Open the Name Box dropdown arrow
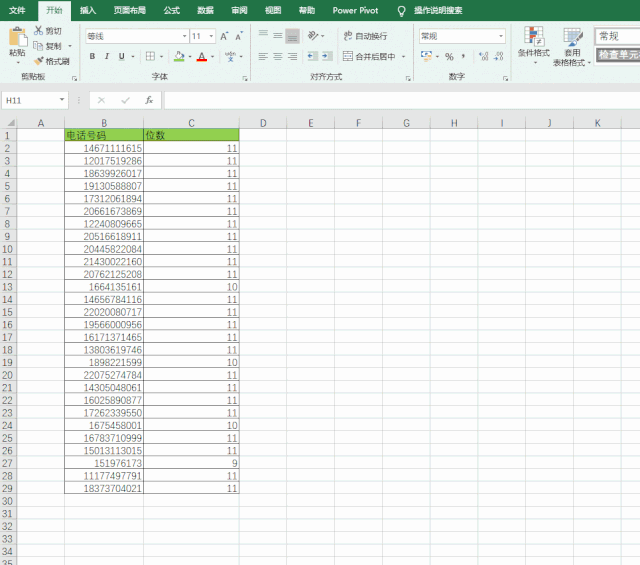The image size is (640, 565). point(62,100)
